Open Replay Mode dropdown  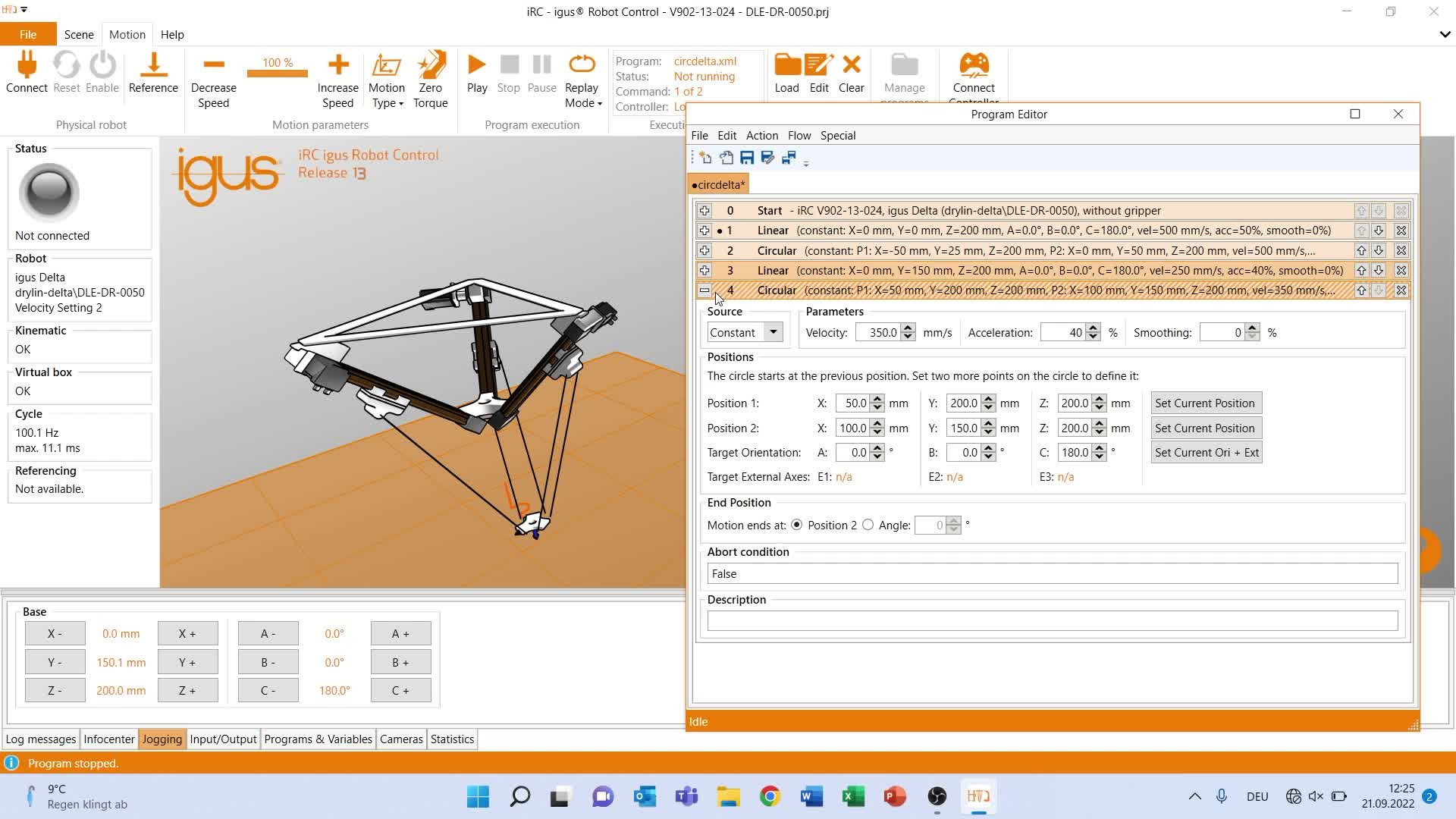[582, 80]
